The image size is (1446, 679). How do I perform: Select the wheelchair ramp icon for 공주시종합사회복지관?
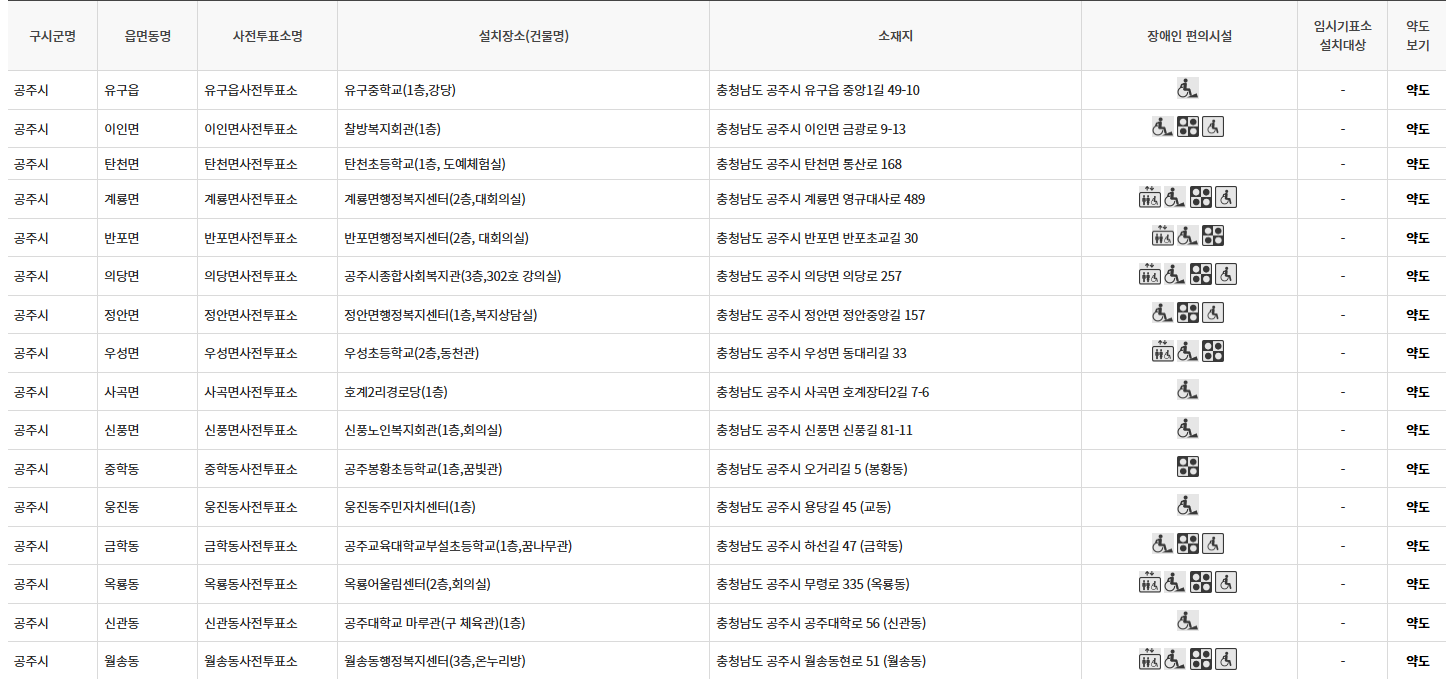[x=1176, y=273]
